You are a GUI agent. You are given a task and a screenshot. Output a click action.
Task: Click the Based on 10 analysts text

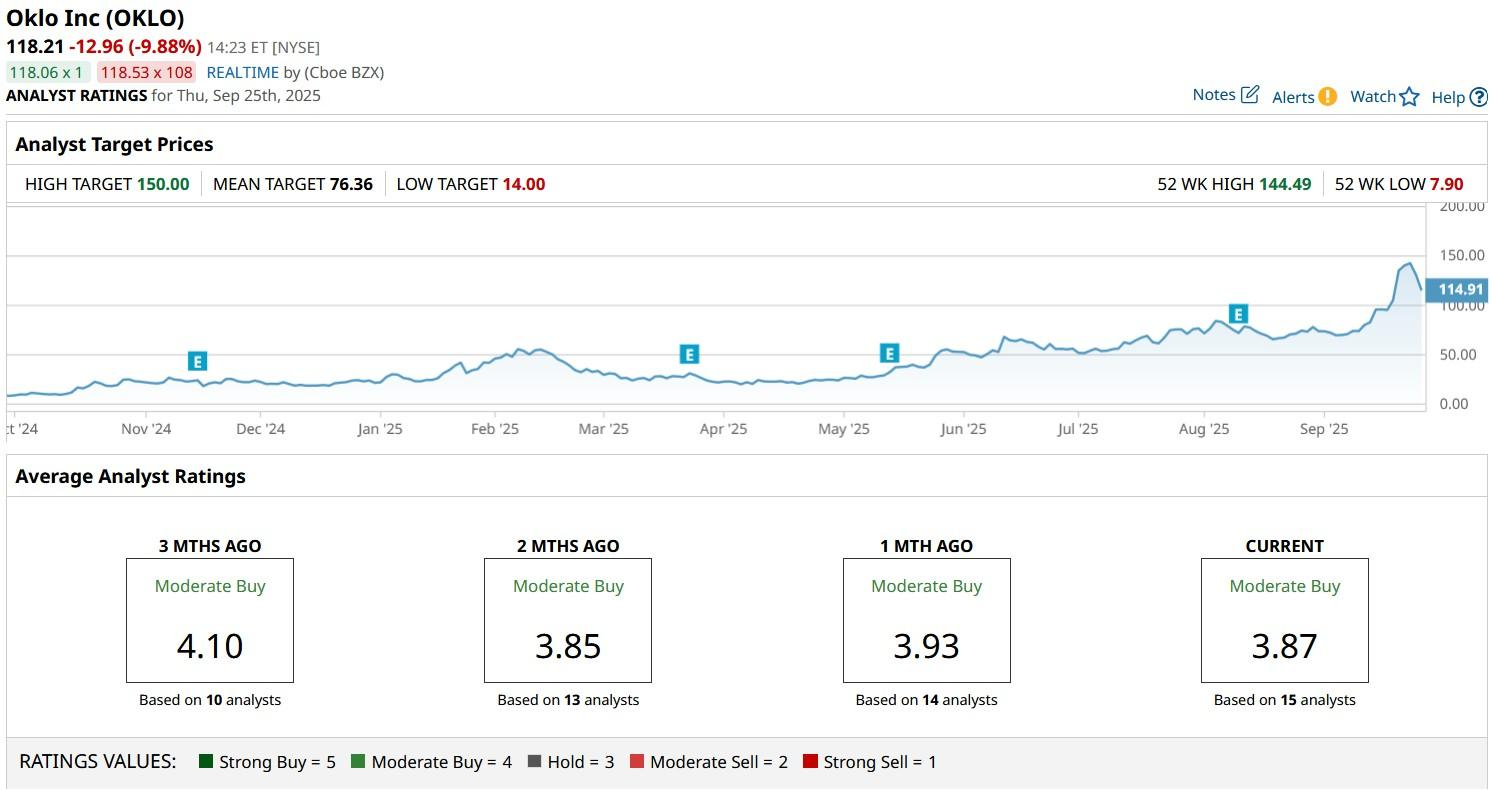(x=210, y=700)
